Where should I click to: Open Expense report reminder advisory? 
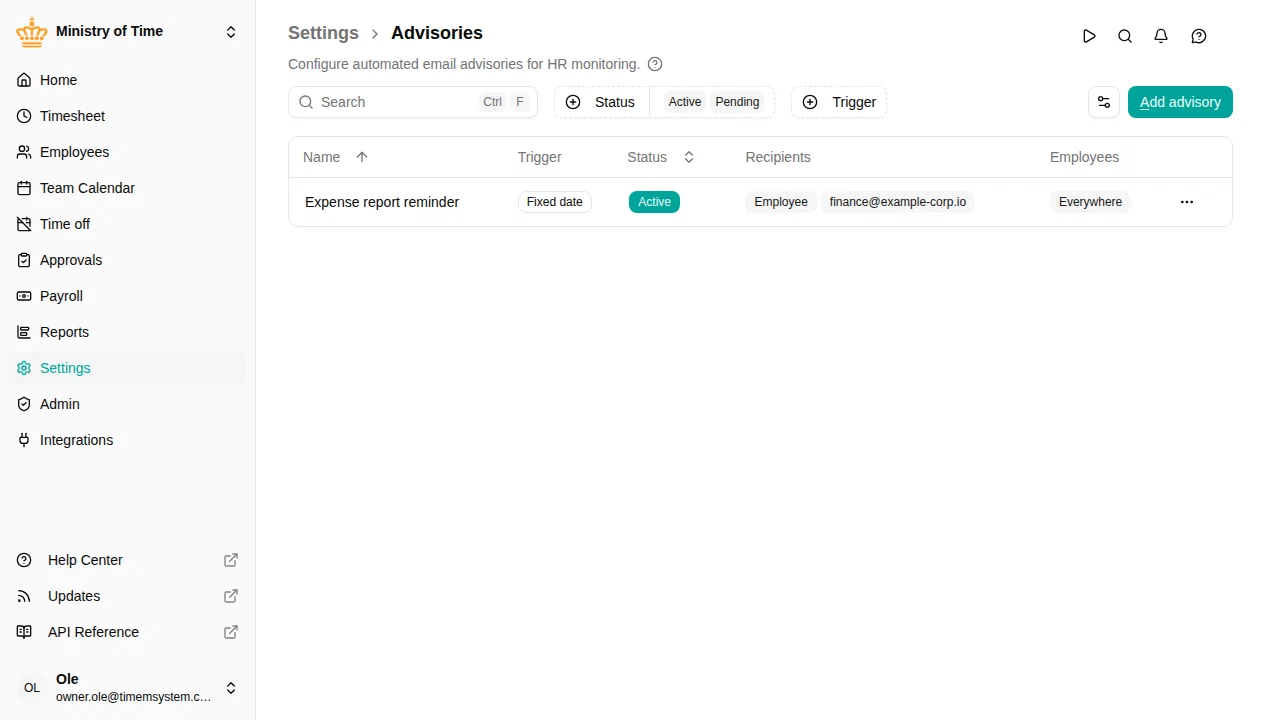pos(382,202)
